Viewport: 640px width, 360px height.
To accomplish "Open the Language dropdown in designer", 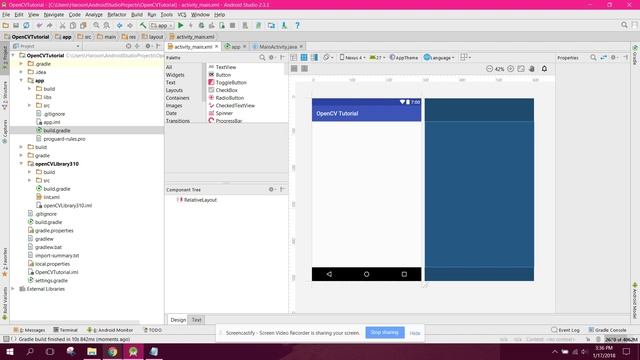I will pos(439,58).
